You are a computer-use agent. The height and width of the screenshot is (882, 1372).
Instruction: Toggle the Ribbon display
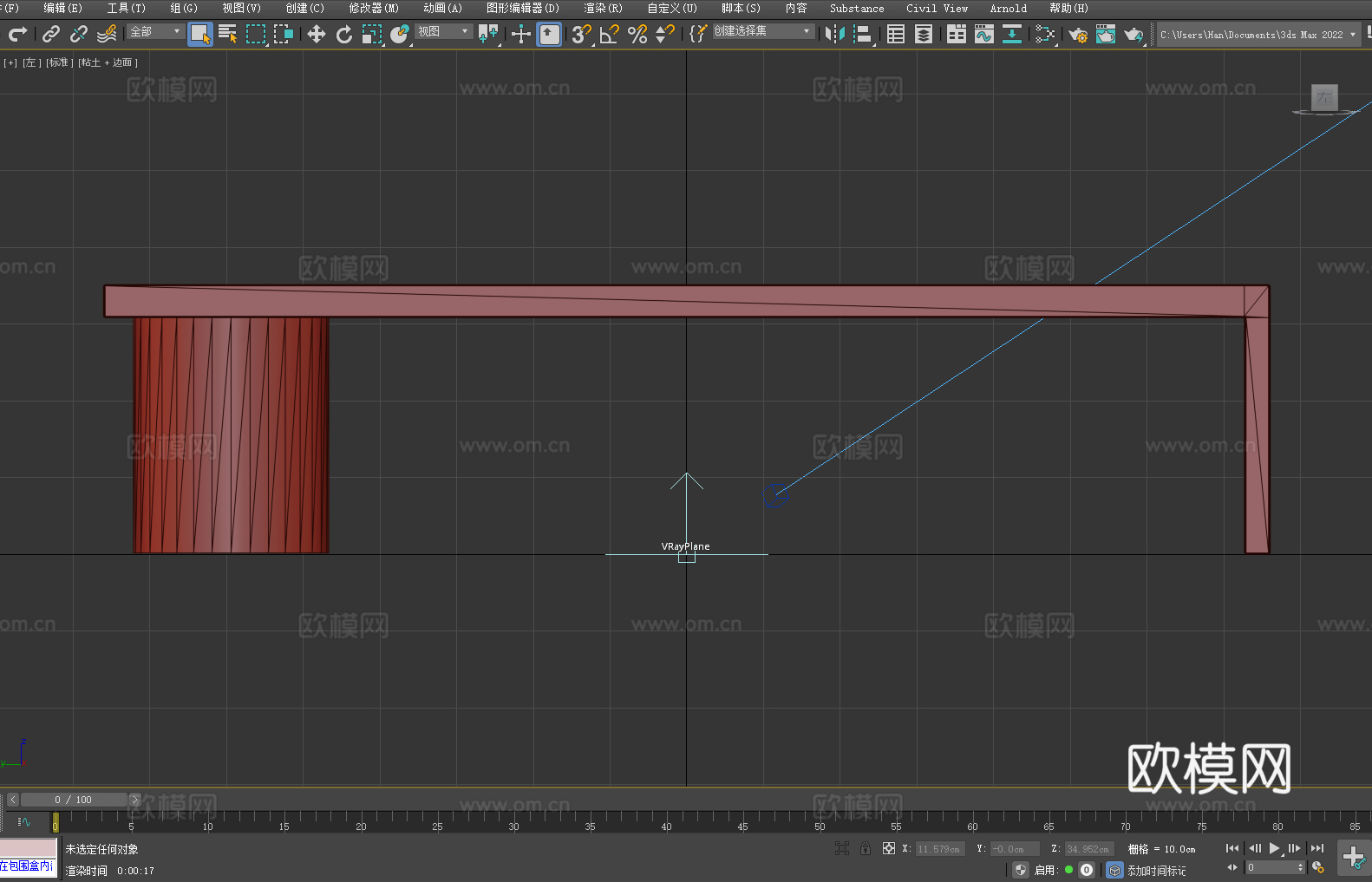(x=957, y=34)
